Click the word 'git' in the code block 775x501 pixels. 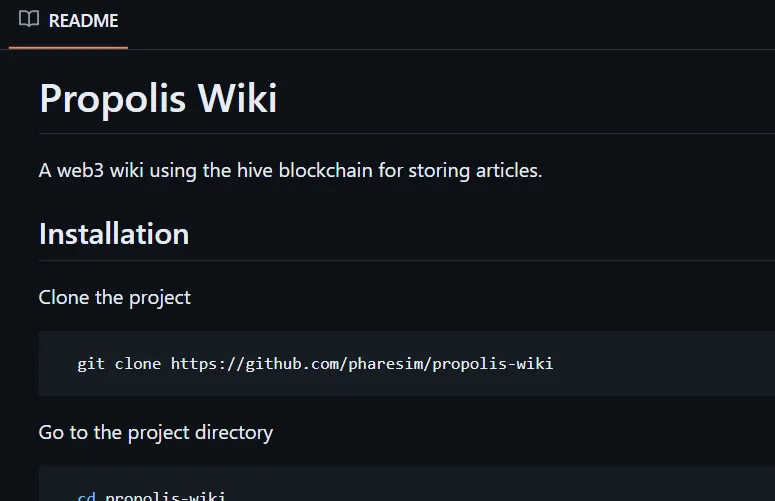pyautogui.click(x=91, y=364)
